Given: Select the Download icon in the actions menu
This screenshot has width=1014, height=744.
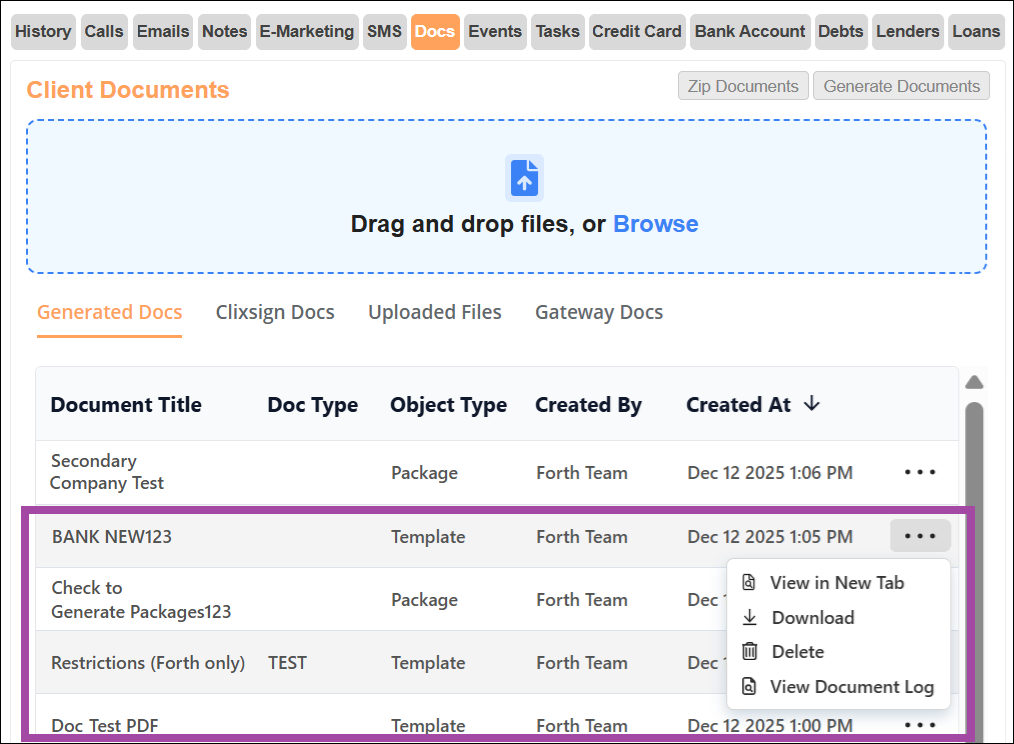Looking at the screenshot, I should 750,617.
